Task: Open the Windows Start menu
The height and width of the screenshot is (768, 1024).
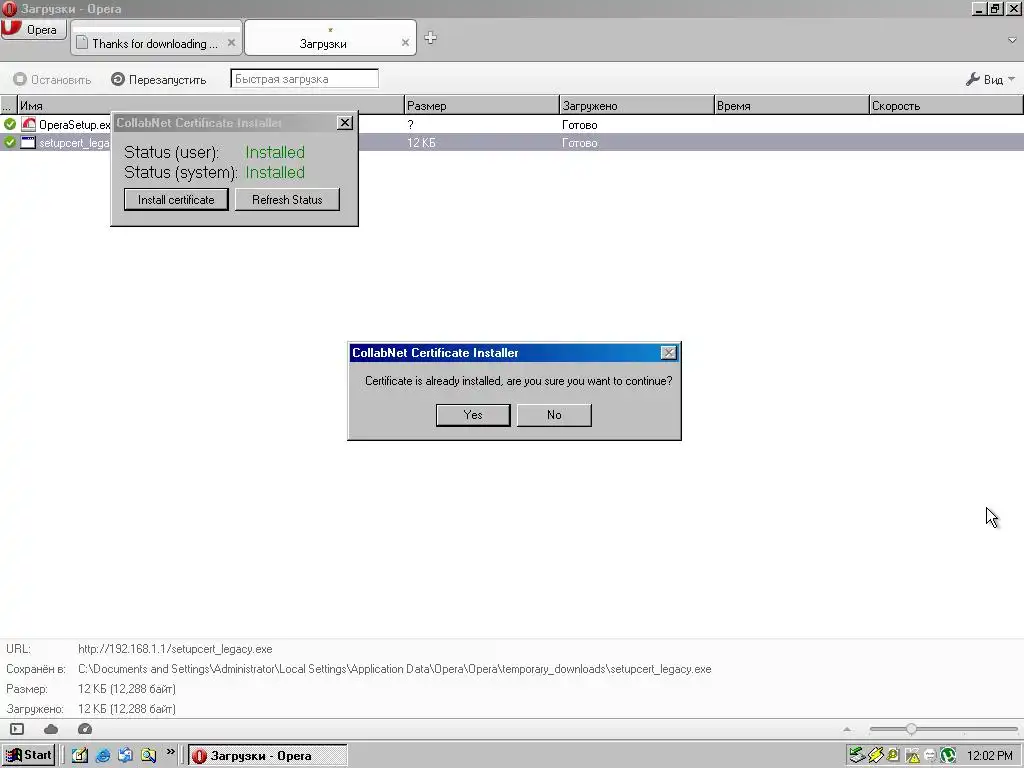Action: pos(28,756)
